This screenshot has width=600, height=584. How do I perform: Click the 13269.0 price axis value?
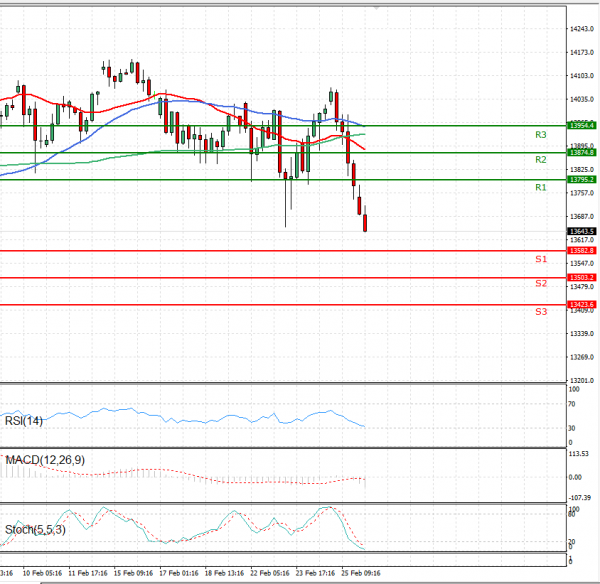point(582,357)
